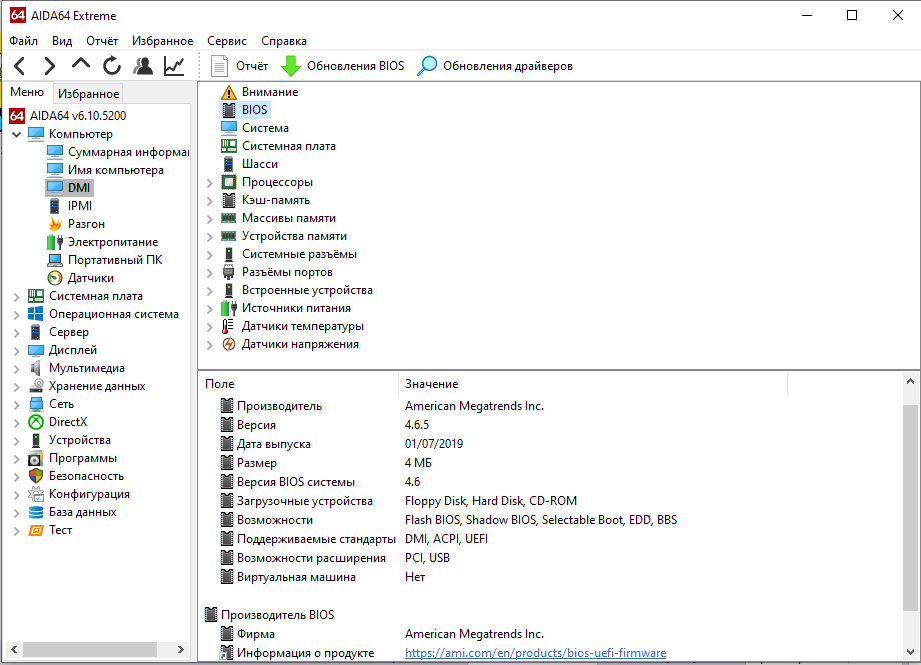Expand the Дисплей tree node

point(16,351)
